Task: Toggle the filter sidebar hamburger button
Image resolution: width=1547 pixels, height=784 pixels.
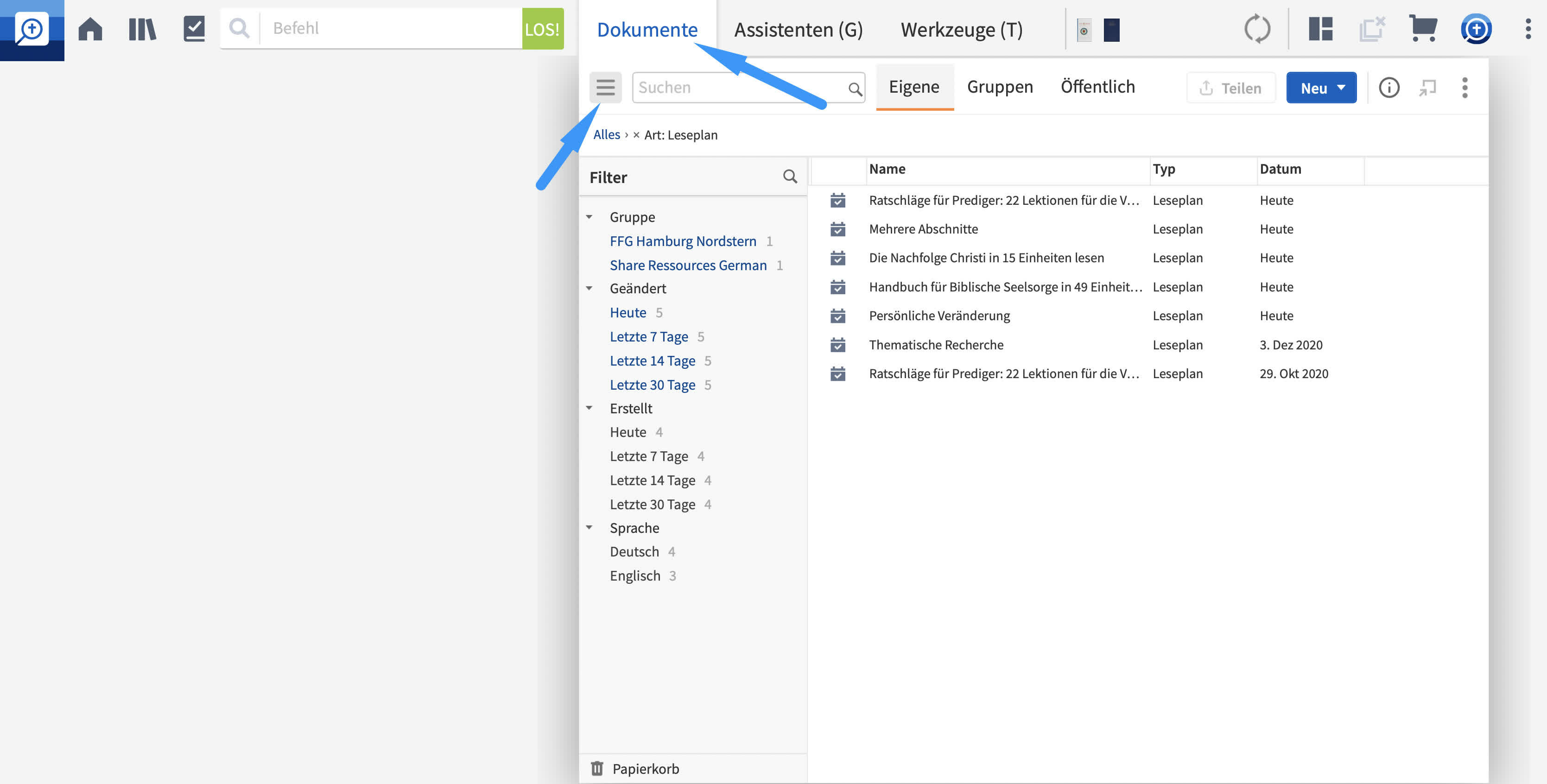Action: tap(605, 88)
